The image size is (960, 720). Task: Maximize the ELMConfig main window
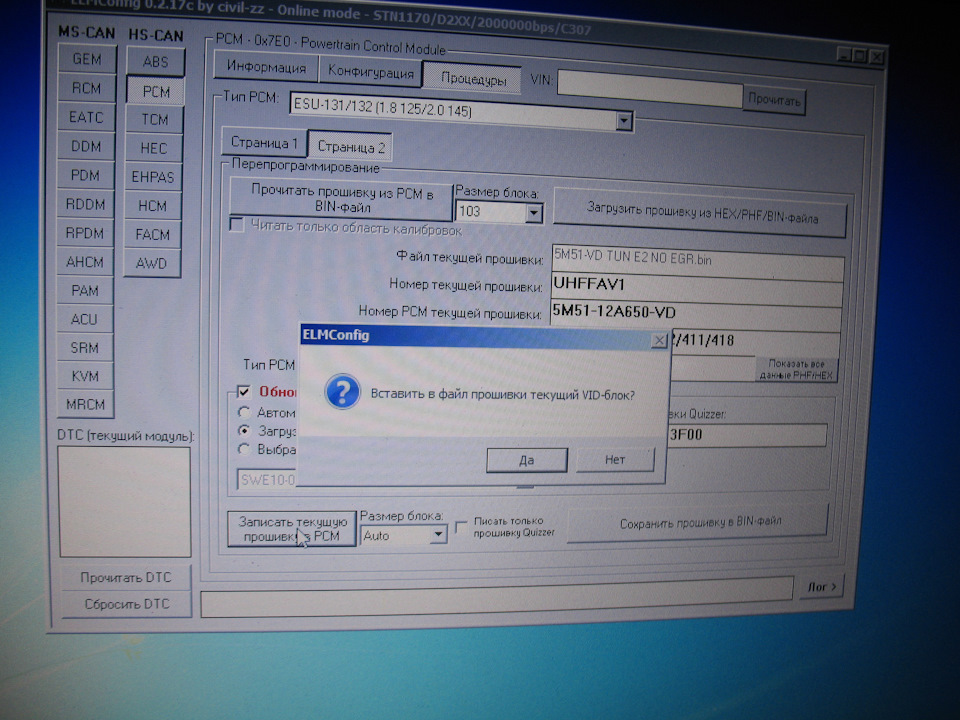pyautogui.click(x=860, y=56)
